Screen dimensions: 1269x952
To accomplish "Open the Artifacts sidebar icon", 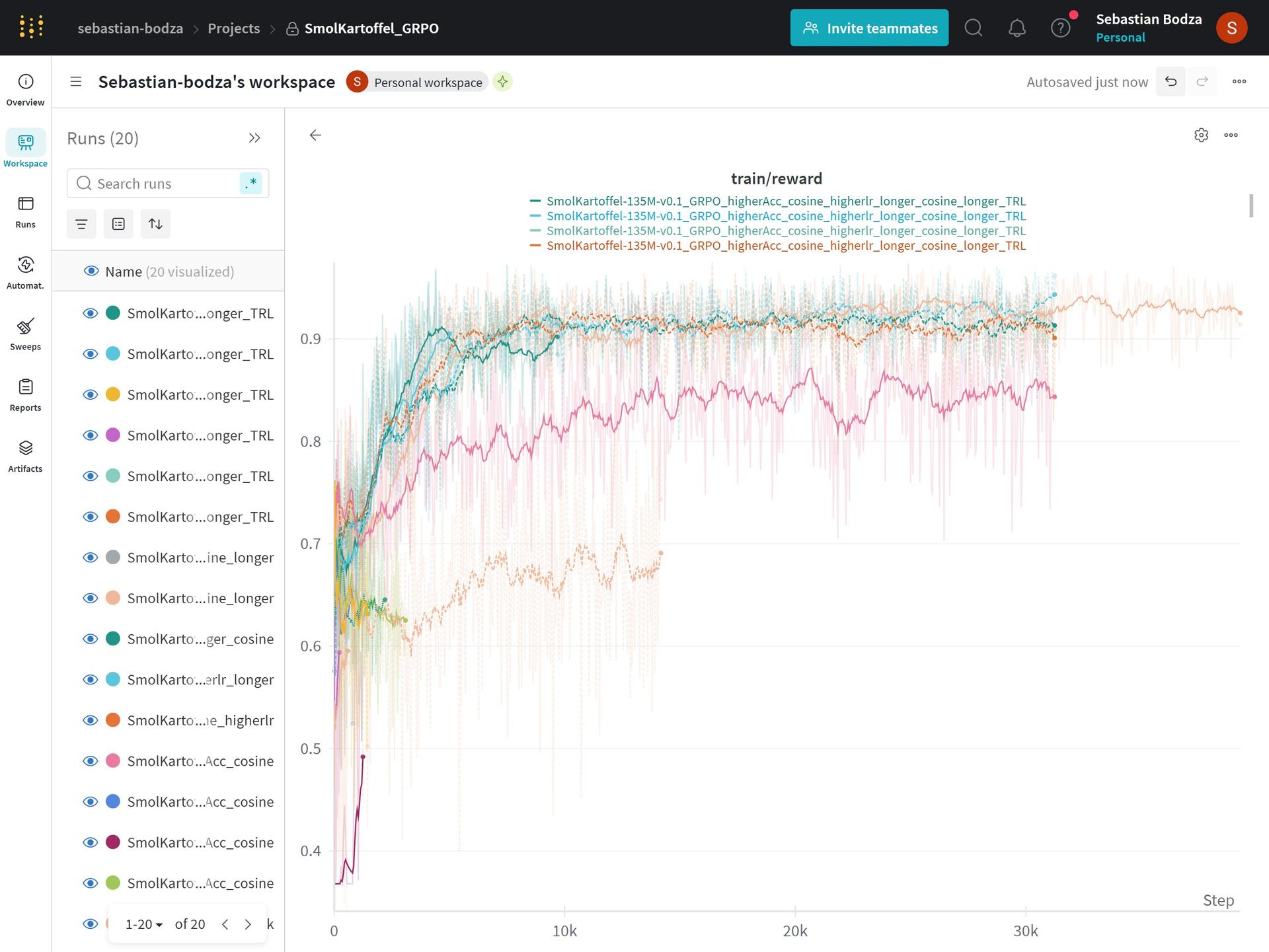I will [25, 456].
